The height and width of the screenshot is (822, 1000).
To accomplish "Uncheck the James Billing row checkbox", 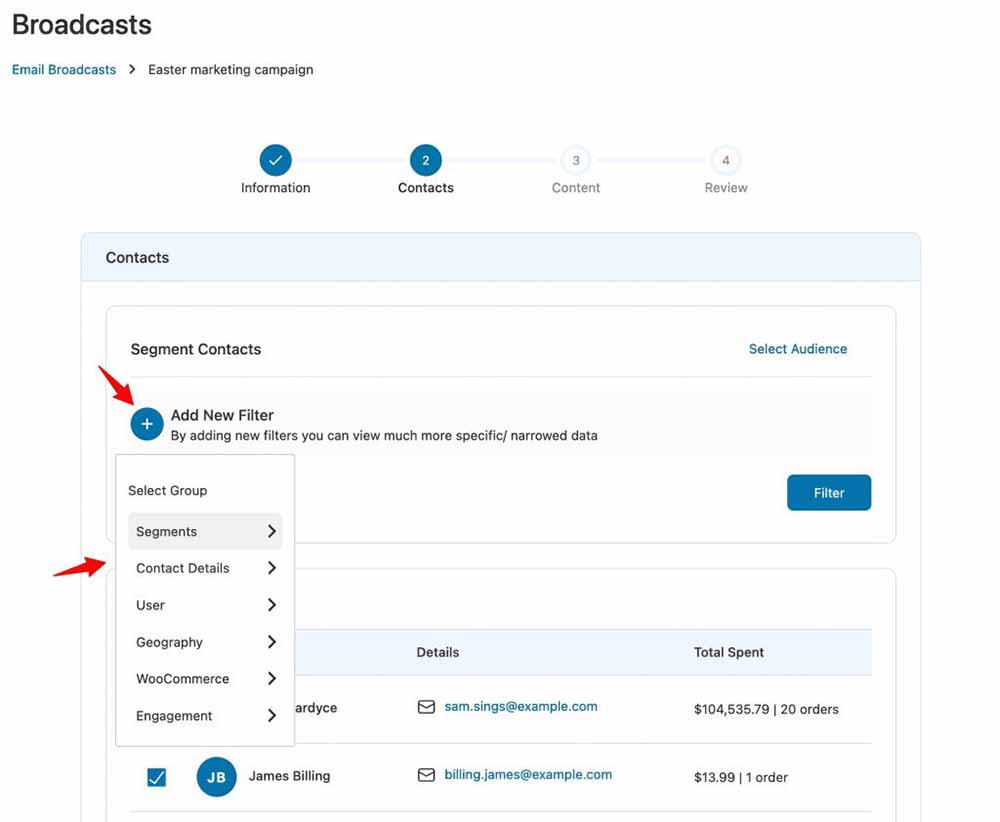I will (x=156, y=777).
